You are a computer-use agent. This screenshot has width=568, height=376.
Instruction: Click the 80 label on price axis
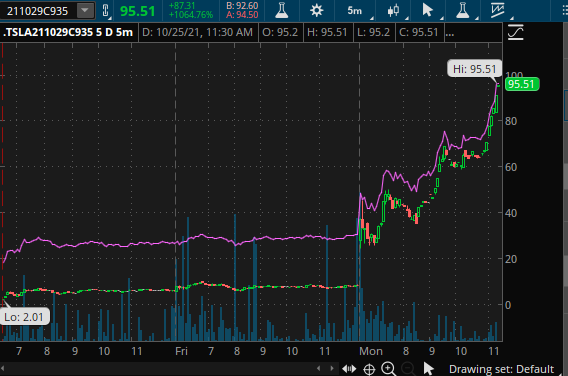click(511, 121)
